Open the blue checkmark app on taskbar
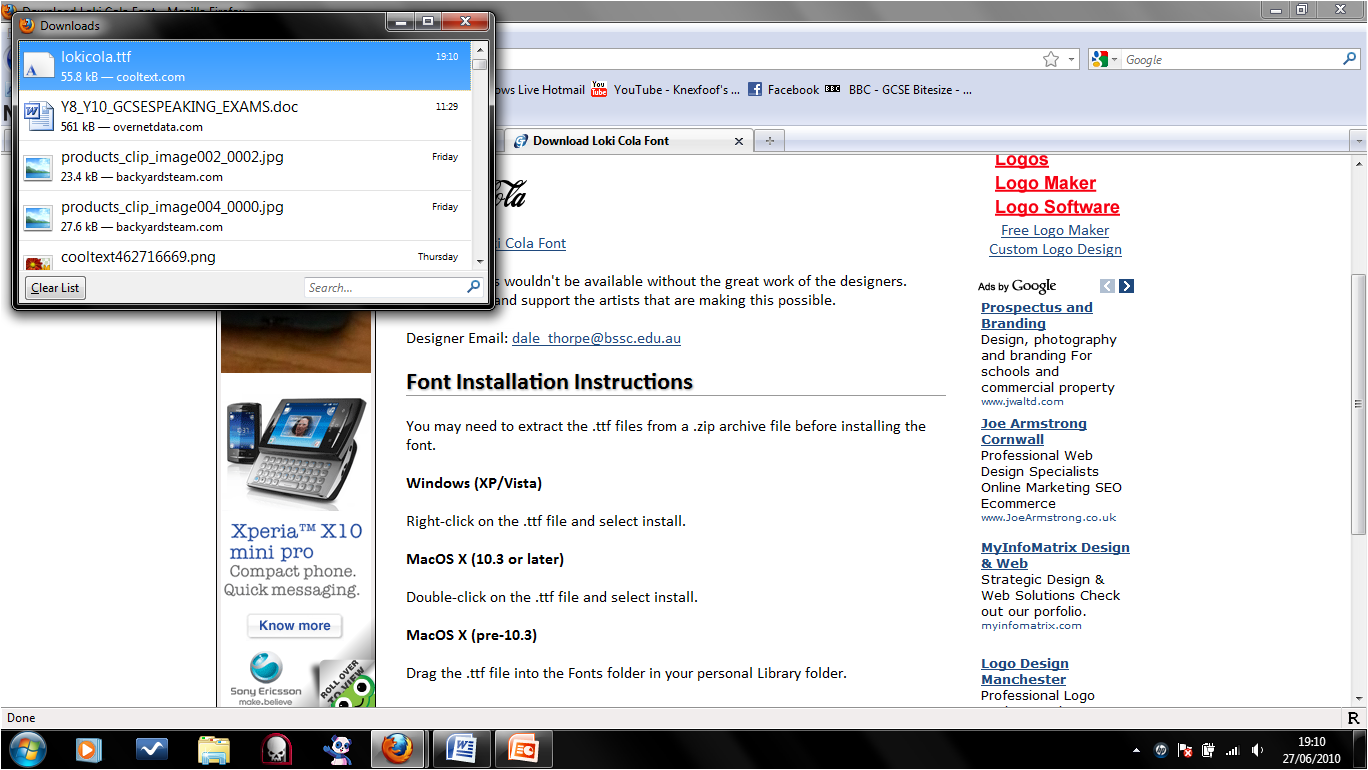This screenshot has height=770, width=1368. coord(151,749)
